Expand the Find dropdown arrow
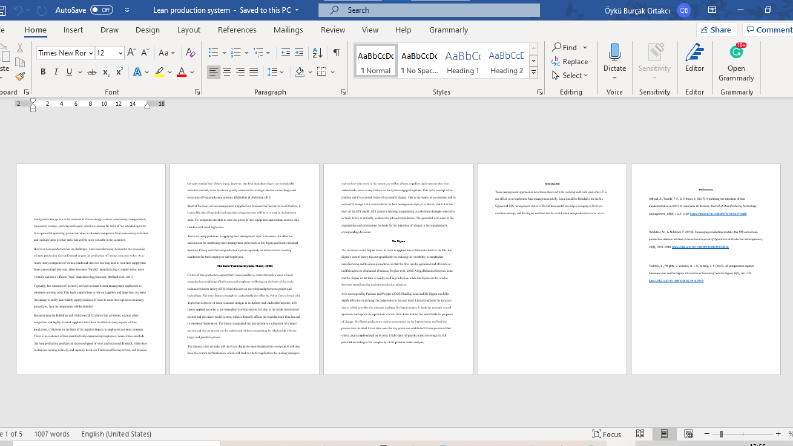Image resolution: width=793 pixels, height=446 pixels. click(585, 47)
